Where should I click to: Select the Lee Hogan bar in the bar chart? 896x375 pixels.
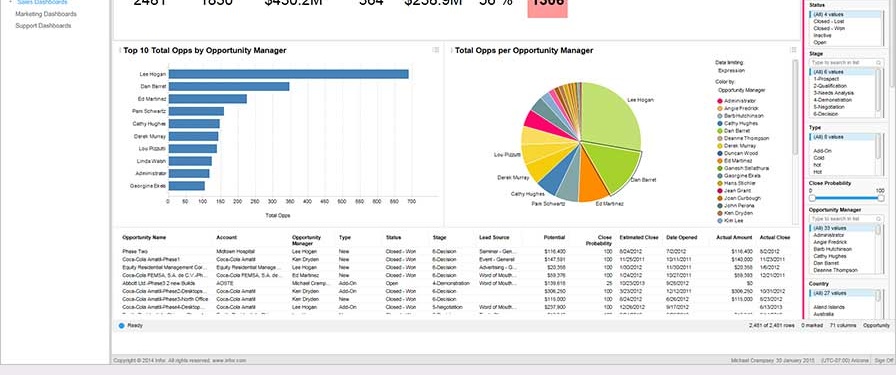click(x=289, y=74)
